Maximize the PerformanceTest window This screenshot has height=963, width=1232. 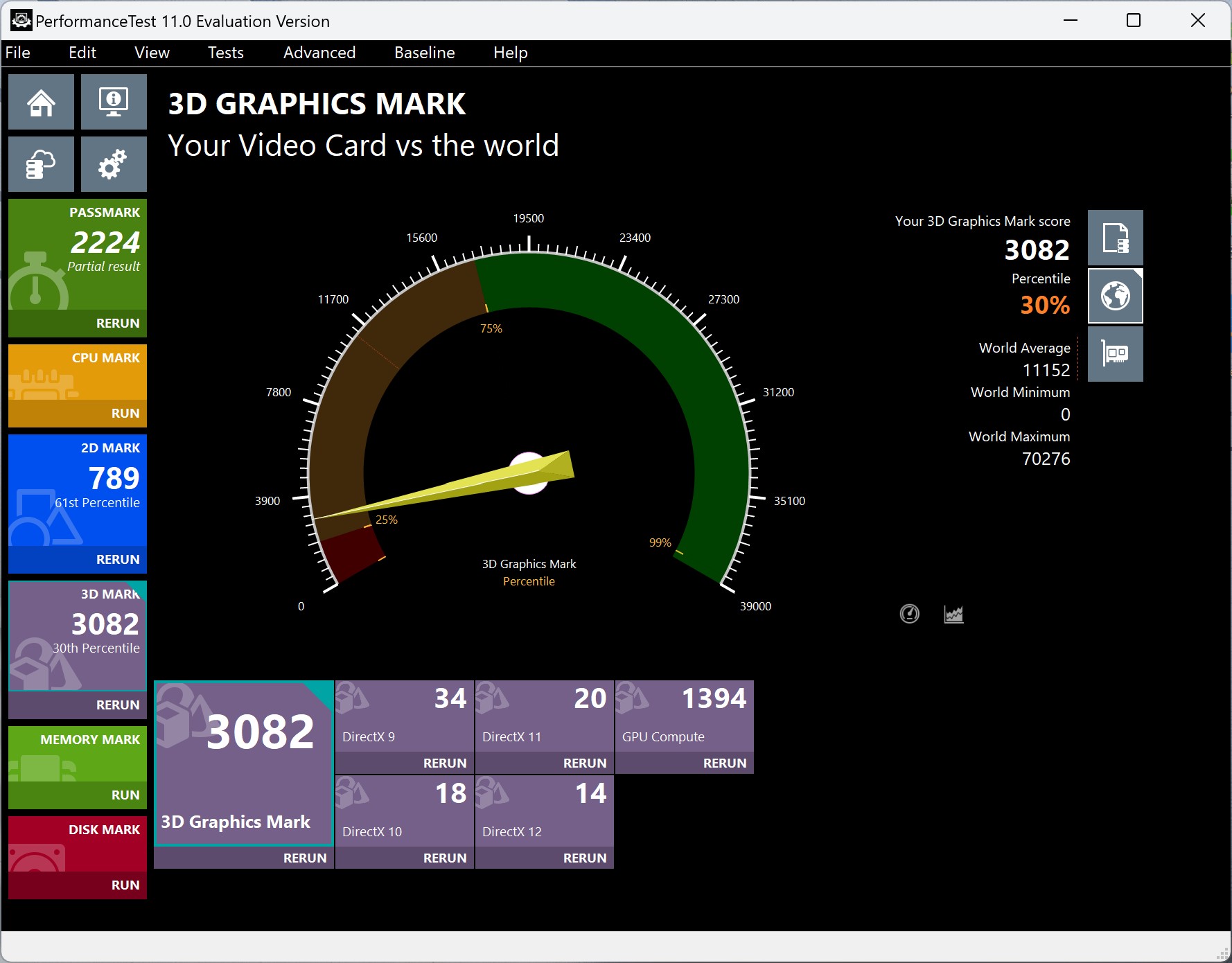click(x=1134, y=21)
